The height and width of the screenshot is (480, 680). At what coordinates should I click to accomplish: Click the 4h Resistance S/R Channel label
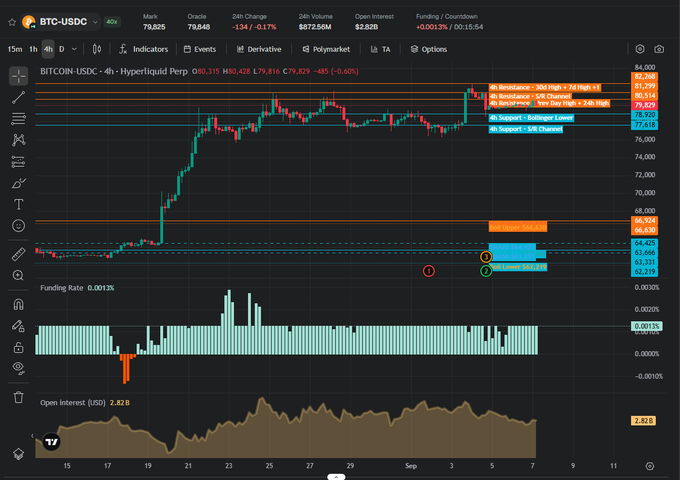pyautogui.click(x=530, y=96)
